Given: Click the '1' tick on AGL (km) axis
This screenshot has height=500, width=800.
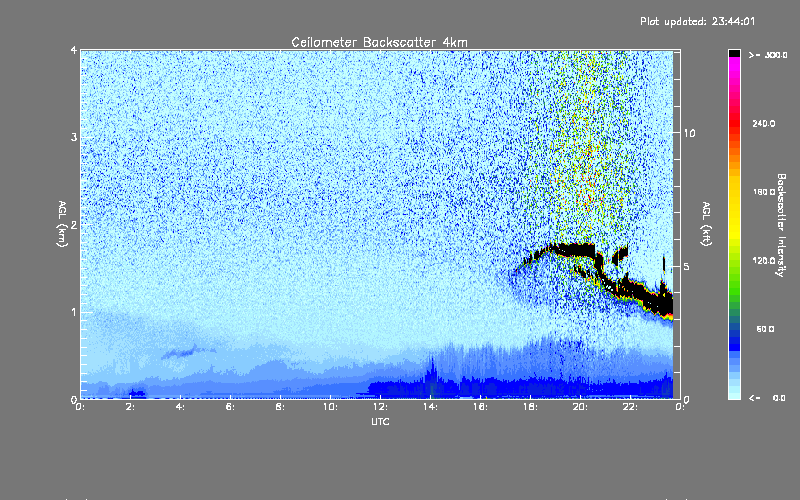Looking at the screenshot, I should point(74,312).
